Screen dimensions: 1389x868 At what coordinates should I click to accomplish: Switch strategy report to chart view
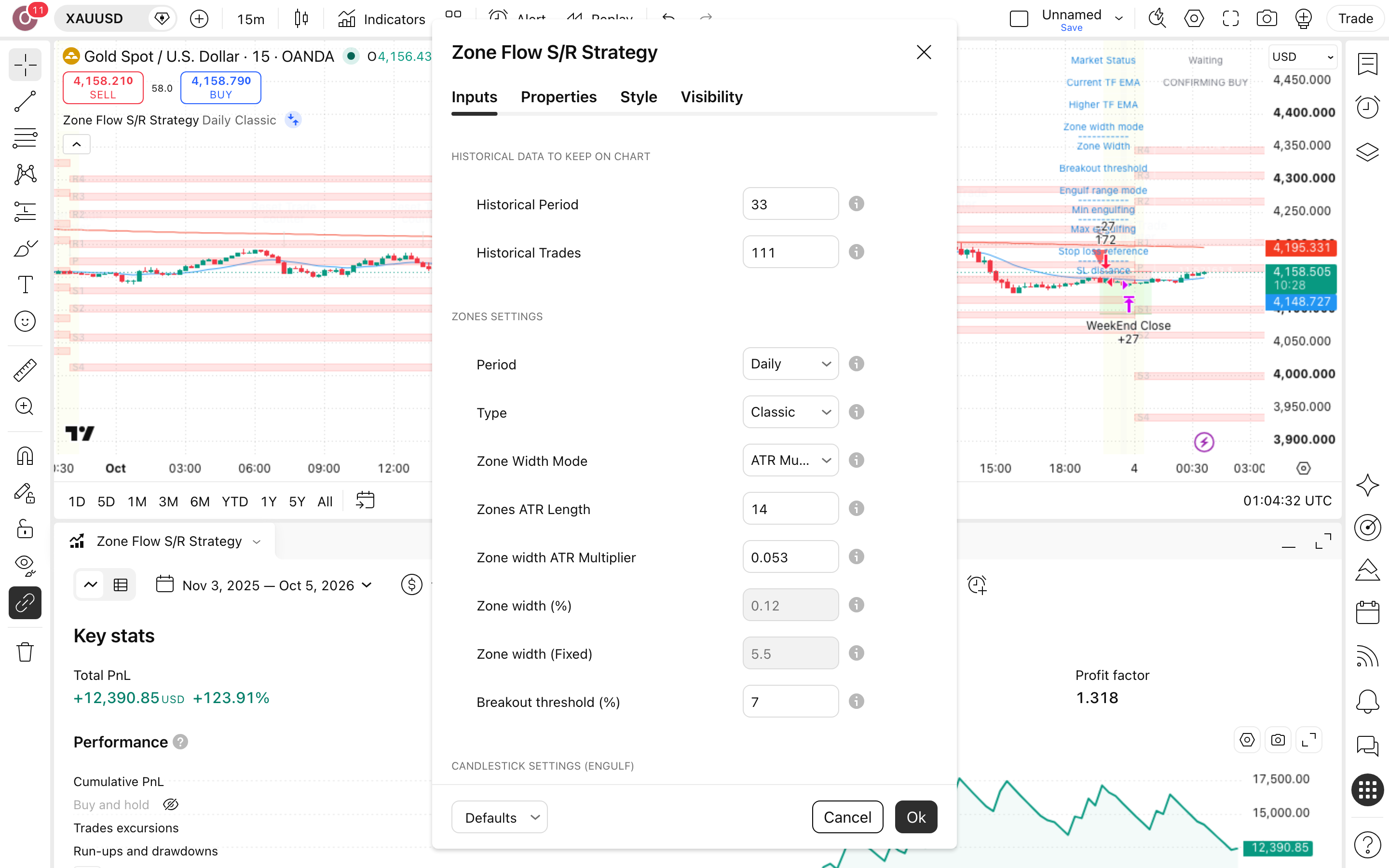click(x=90, y=585)
